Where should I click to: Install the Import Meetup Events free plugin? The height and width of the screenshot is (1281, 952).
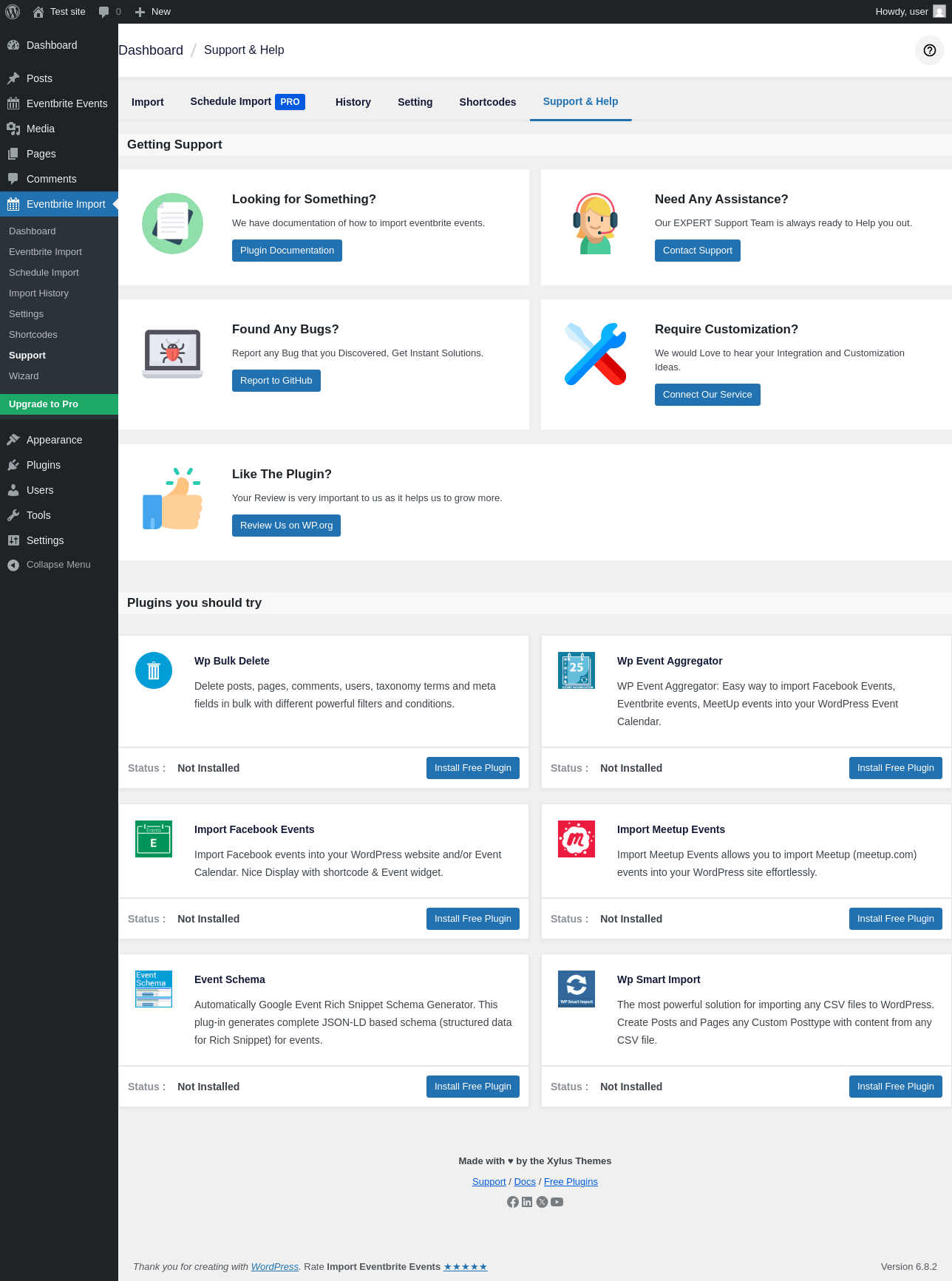click(x=896, y=919)
